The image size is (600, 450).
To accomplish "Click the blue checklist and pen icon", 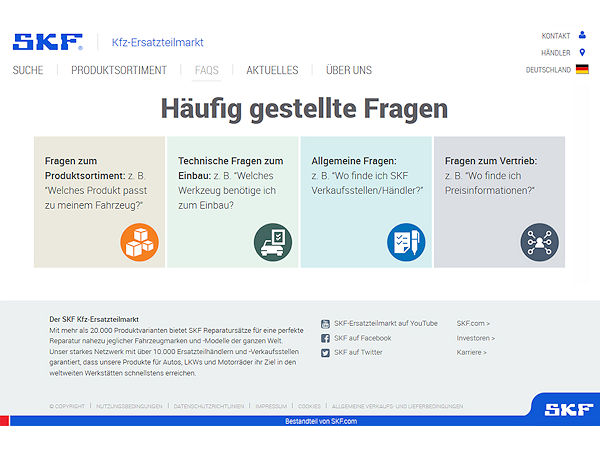I will (x=406, y=242).
